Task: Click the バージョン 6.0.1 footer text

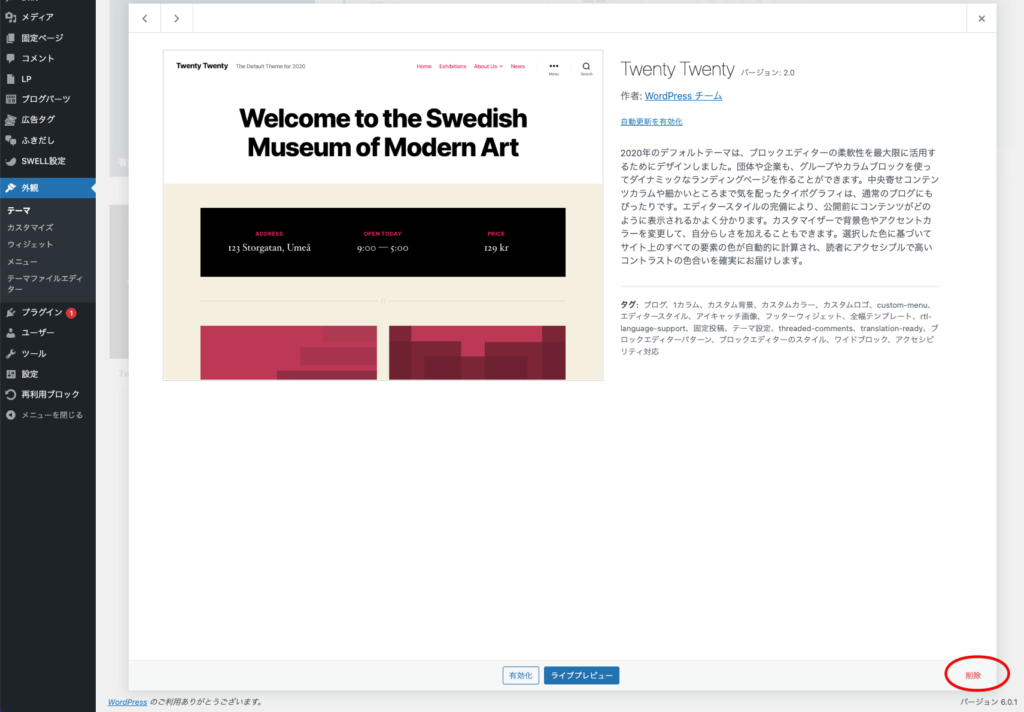Action: click(988, 702)
